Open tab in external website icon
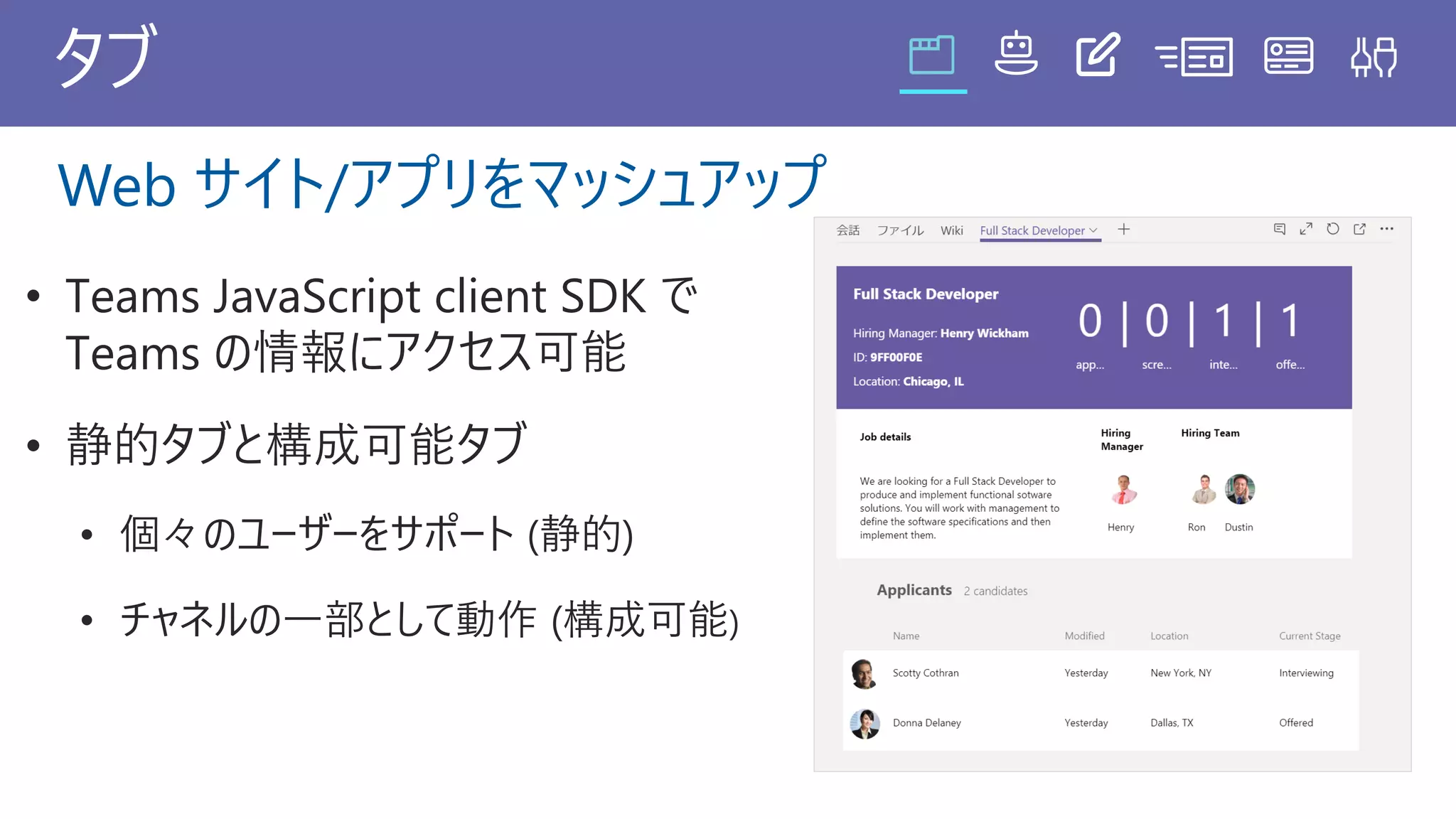 coord(1359,229)
